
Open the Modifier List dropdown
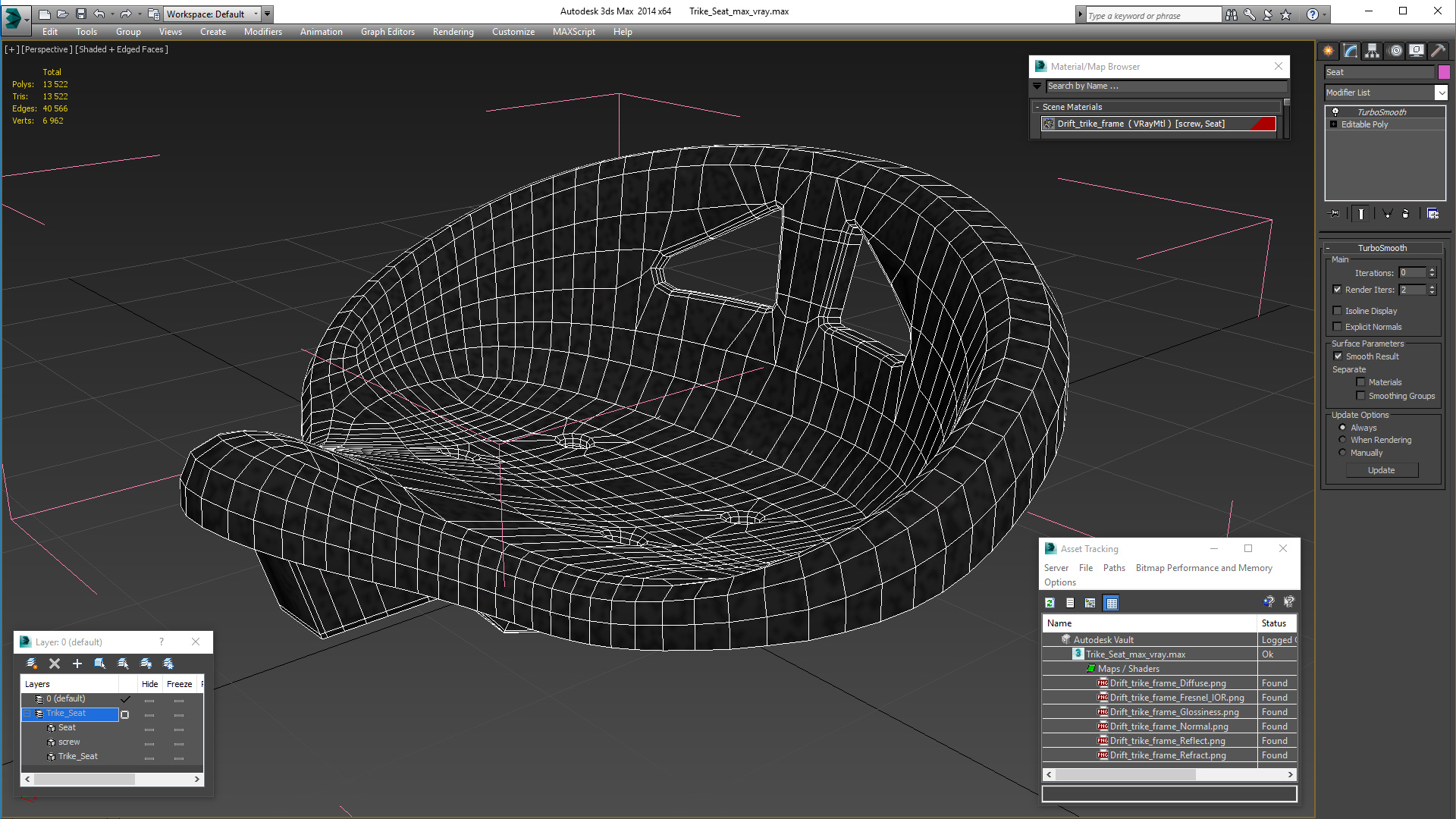[x=1441, y=93]
